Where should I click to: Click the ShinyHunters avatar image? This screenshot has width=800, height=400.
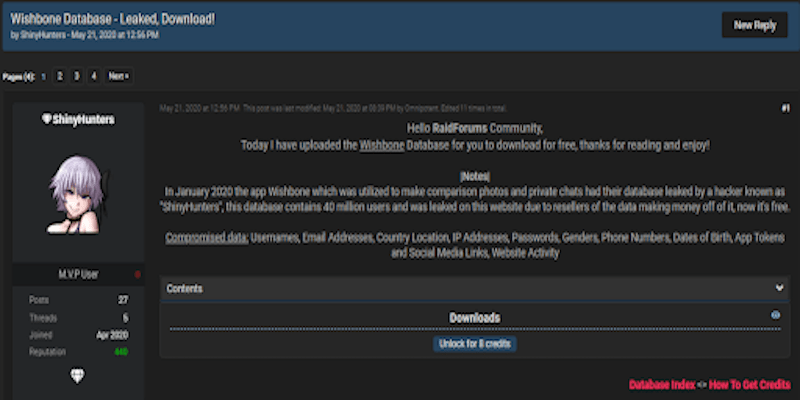(x=78, y=195)
